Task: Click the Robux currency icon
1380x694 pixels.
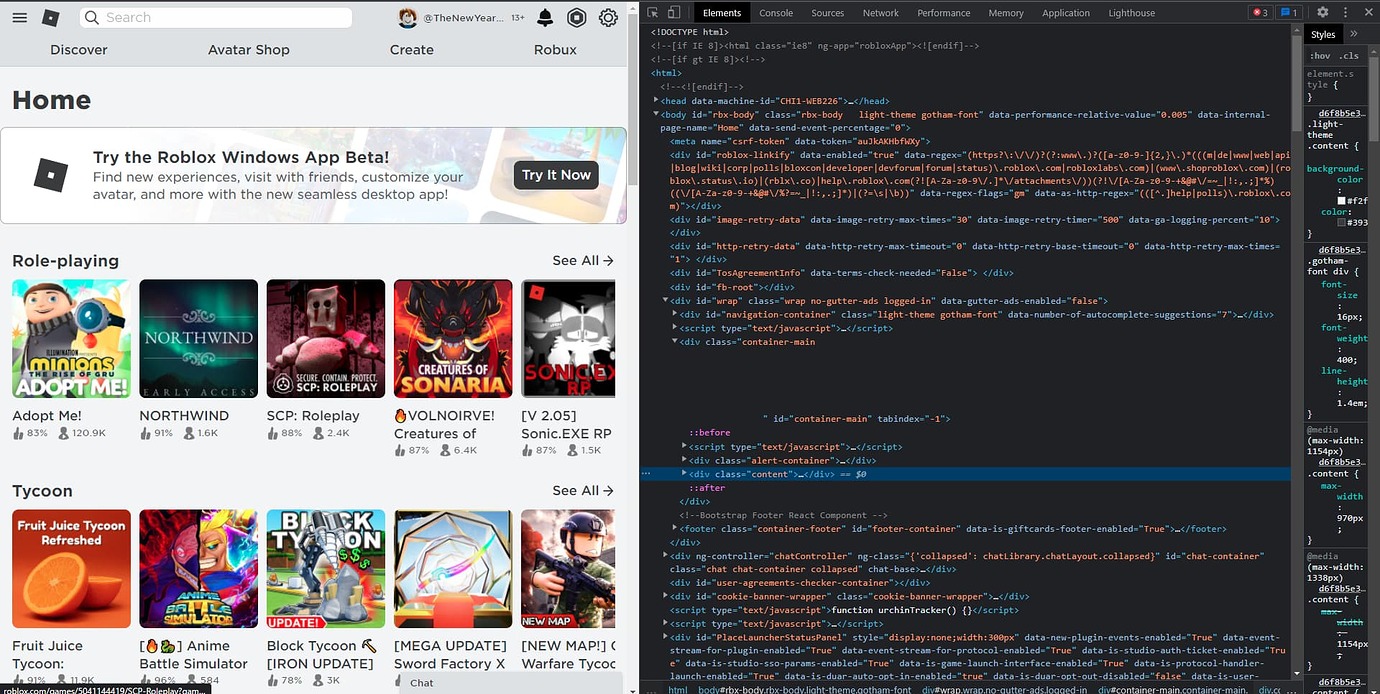Action: (576, 18)
